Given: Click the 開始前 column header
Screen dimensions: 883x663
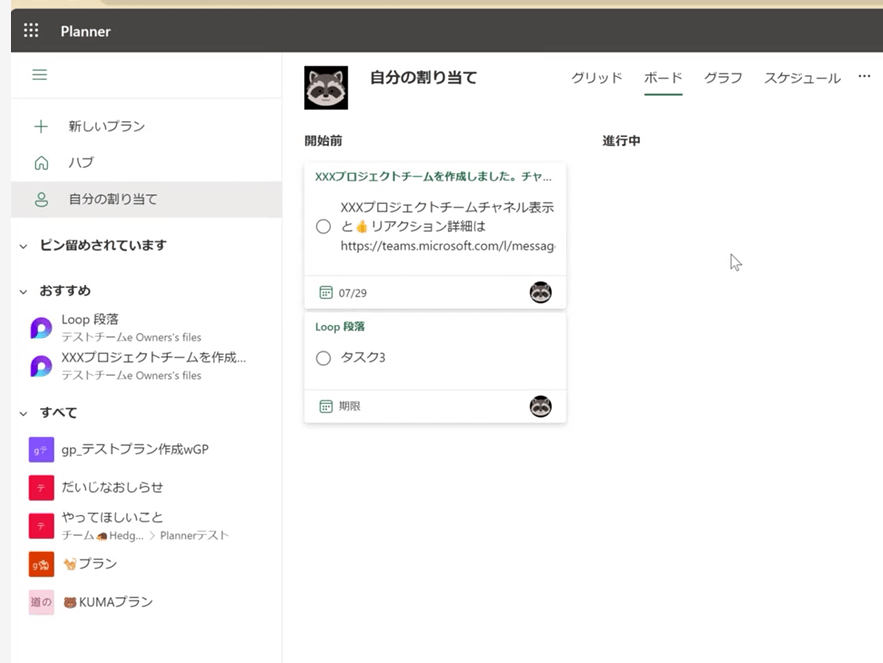Looking at the screenshot, I should coord(323,141).
